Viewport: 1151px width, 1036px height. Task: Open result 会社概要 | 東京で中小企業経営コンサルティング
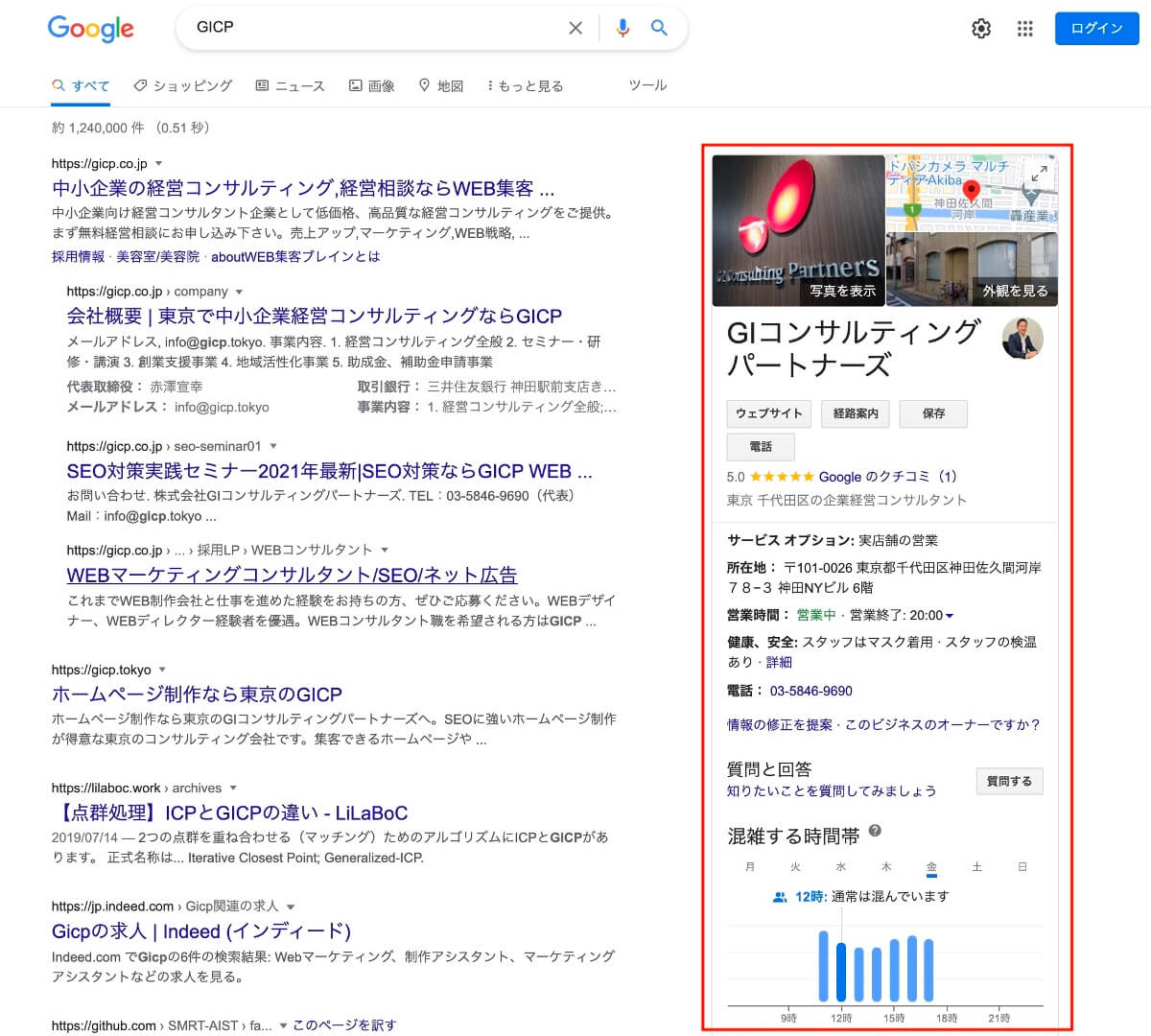[315, 316]
